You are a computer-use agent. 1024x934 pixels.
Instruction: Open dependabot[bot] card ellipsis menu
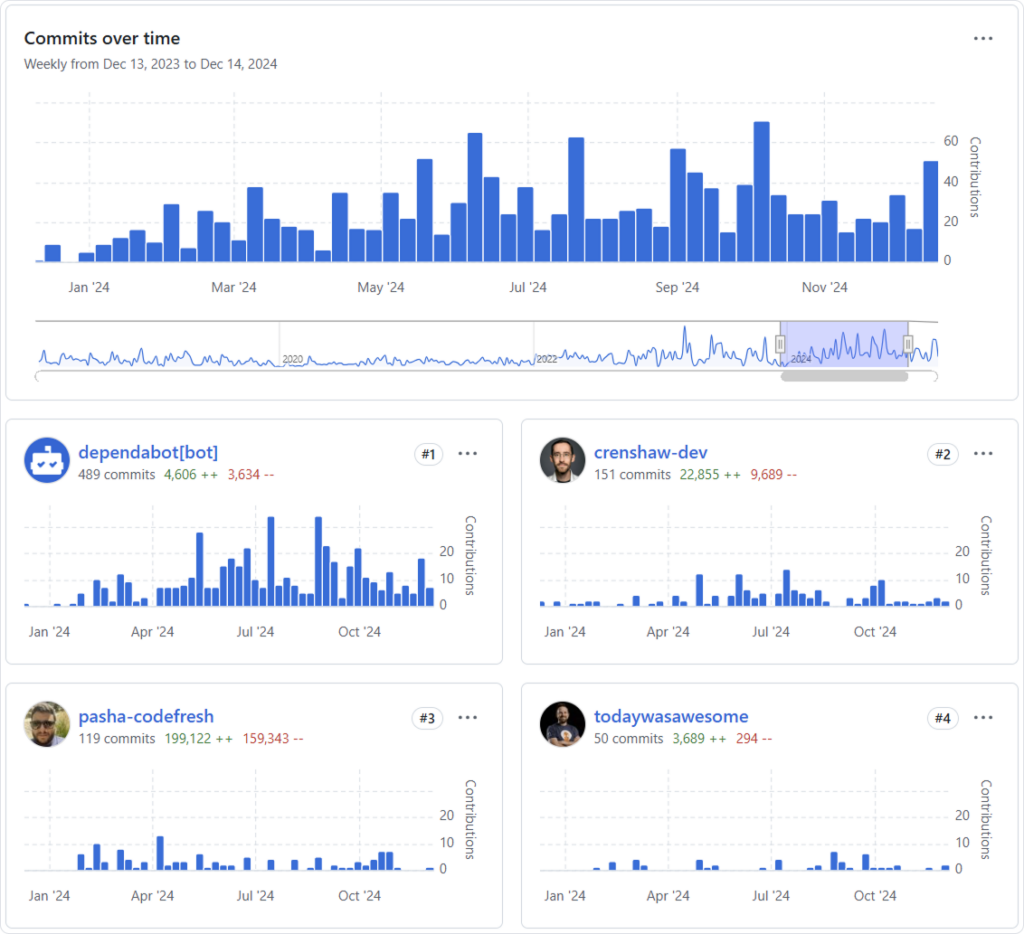click(x=467, y=453)
